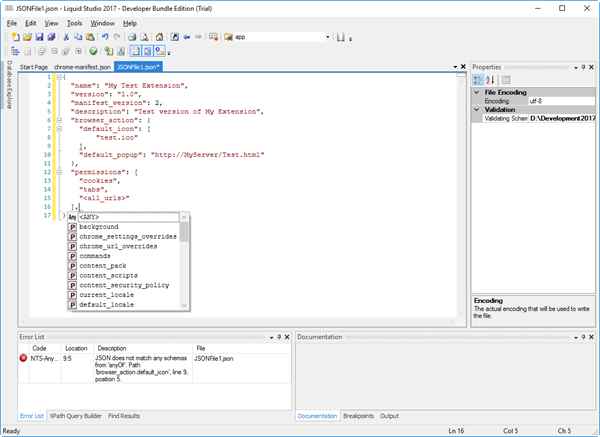Click the Cut scissors icon
Viewport: 600px width, 437px height.
pos(66,37)
